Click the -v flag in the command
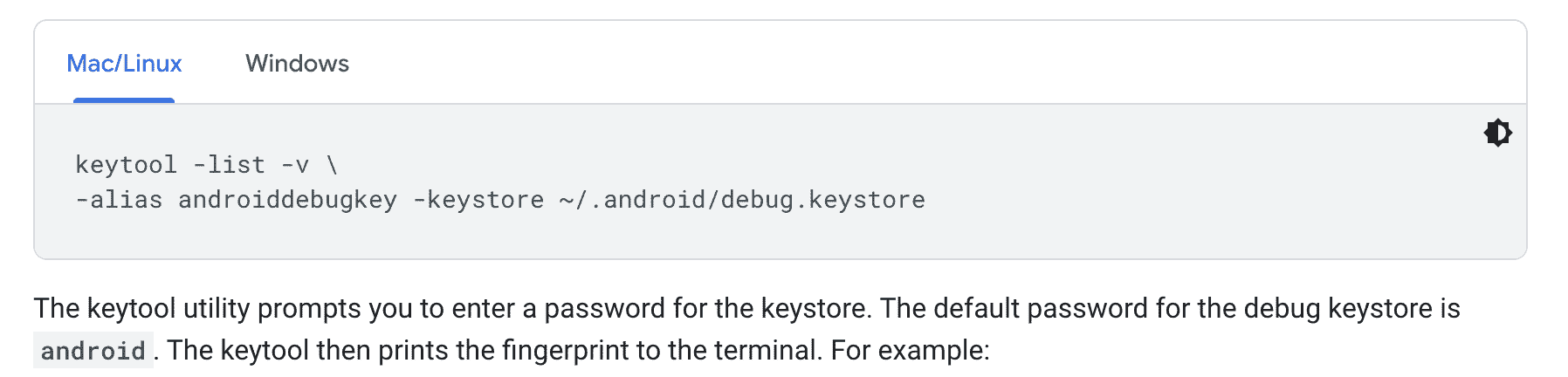Screen dimensions: 1568x377 point(294,165)
